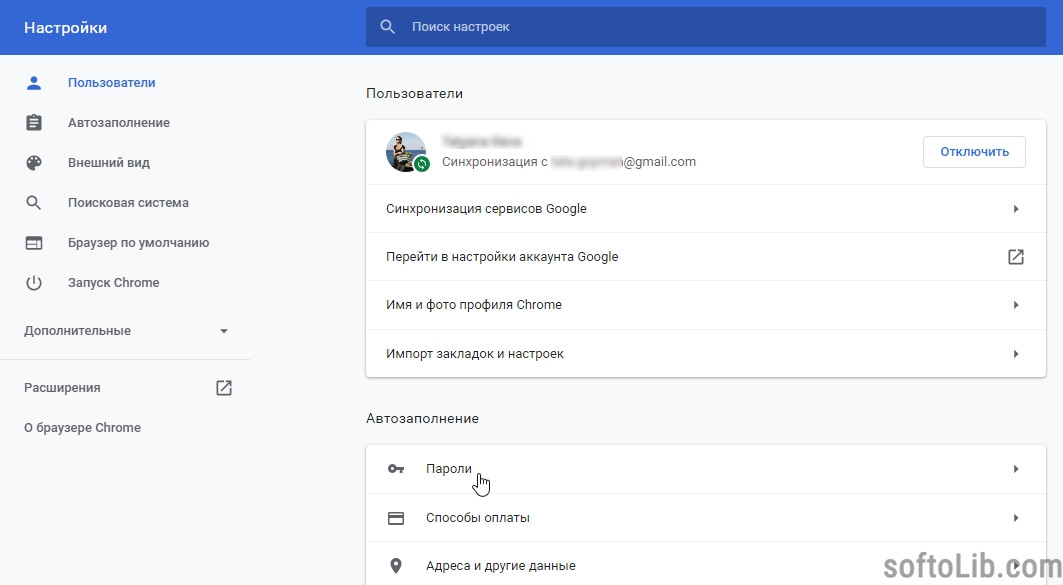This screenshot has width=1063, height=585.
Task: Click the location pin icon beside Адреса
Action: coord(396,566)
